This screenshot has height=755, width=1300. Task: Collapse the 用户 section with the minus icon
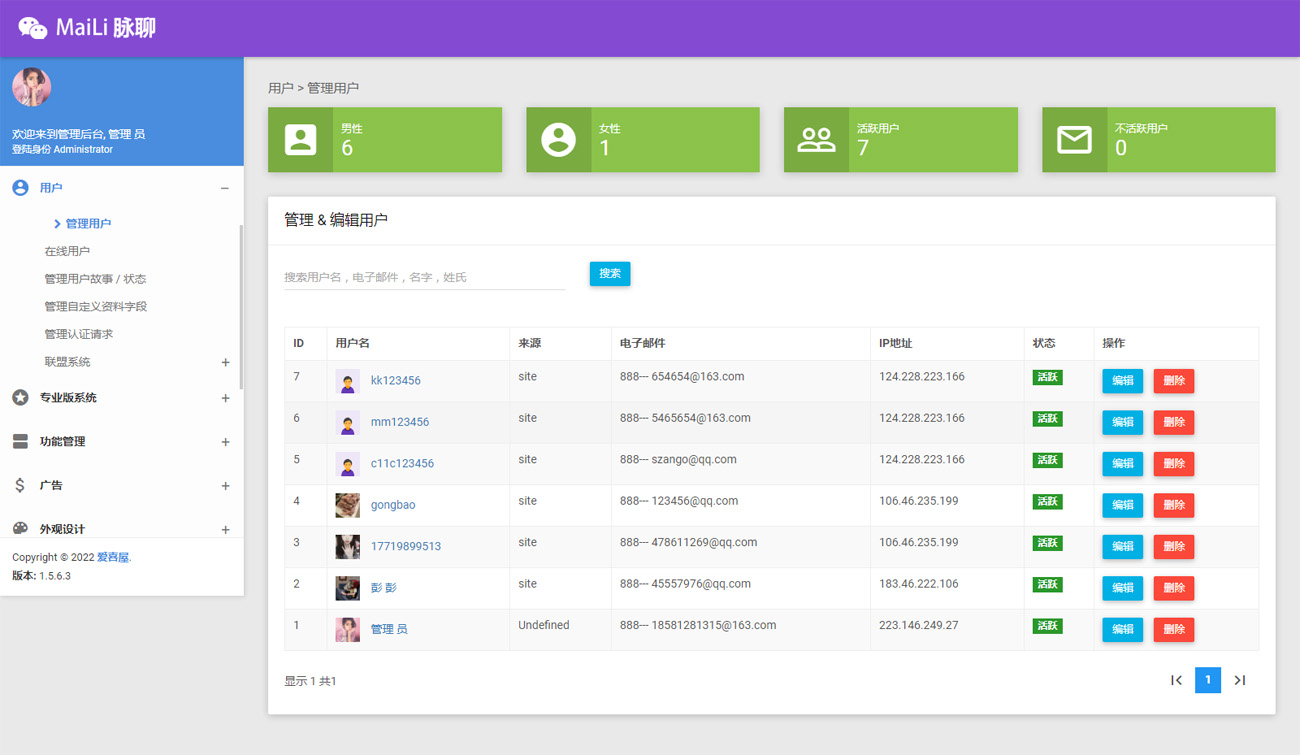(225, 187)
